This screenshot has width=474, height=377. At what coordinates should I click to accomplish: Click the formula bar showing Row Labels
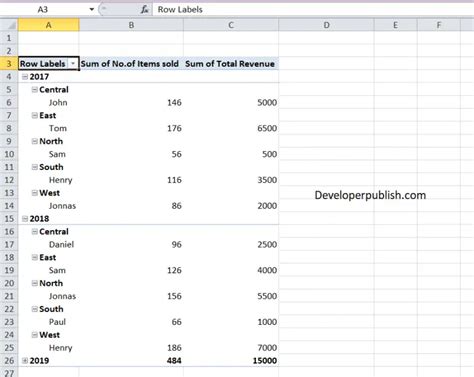pyautogui.click(x=313, y=9)
